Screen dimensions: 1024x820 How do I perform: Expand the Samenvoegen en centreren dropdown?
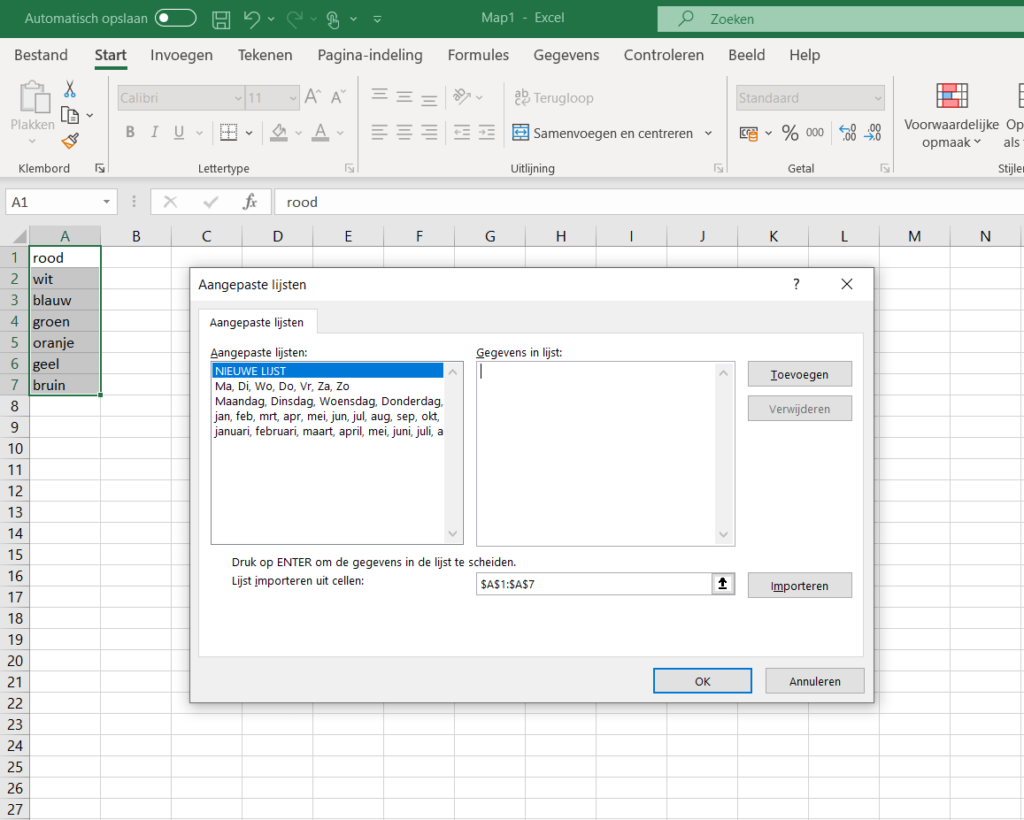click(708, 133)
